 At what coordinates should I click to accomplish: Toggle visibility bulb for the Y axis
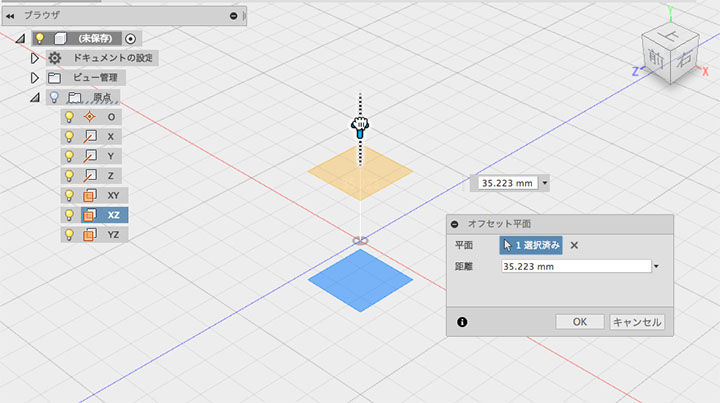(x=69, y=156)
